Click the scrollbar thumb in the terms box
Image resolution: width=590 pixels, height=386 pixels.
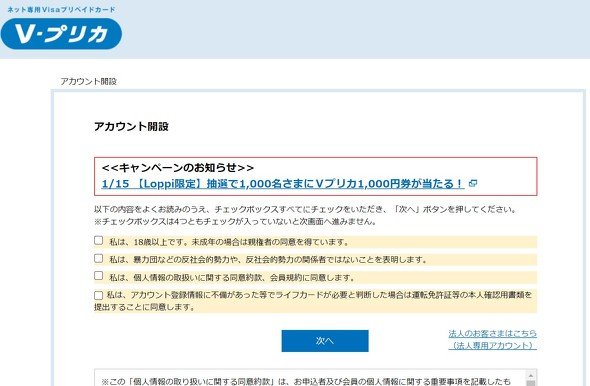531,383
